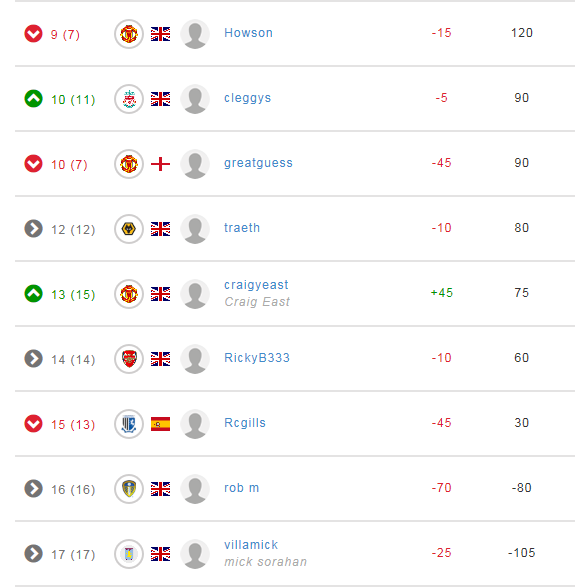The height and width of the screenshot is (588, 575).
Task: Click the red down arrow beside Howson
Action: point(33,34)
